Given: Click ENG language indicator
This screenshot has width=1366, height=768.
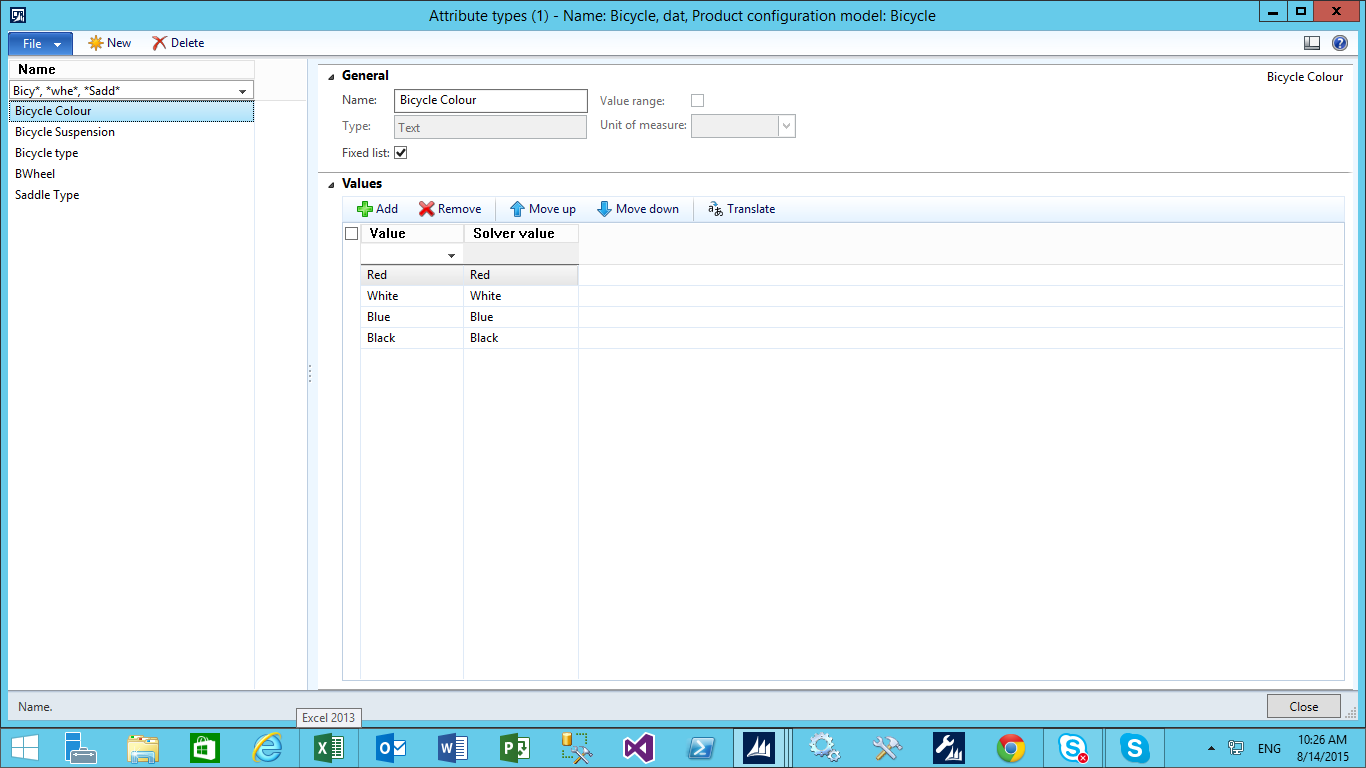Looking at the screenshot, I should coord(1269,748).
